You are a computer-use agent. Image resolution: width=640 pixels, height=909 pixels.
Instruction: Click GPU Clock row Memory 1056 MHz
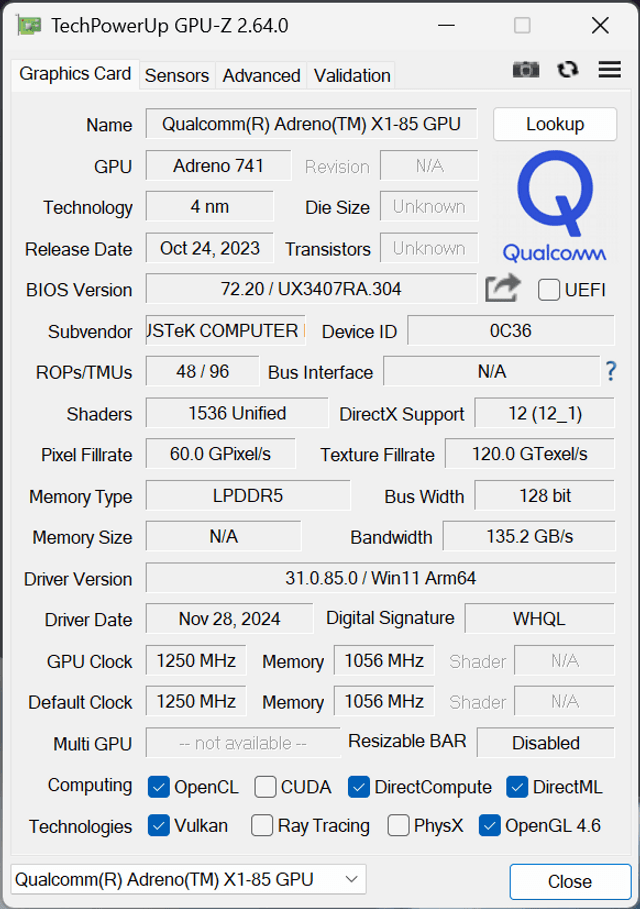coord(384,660)
